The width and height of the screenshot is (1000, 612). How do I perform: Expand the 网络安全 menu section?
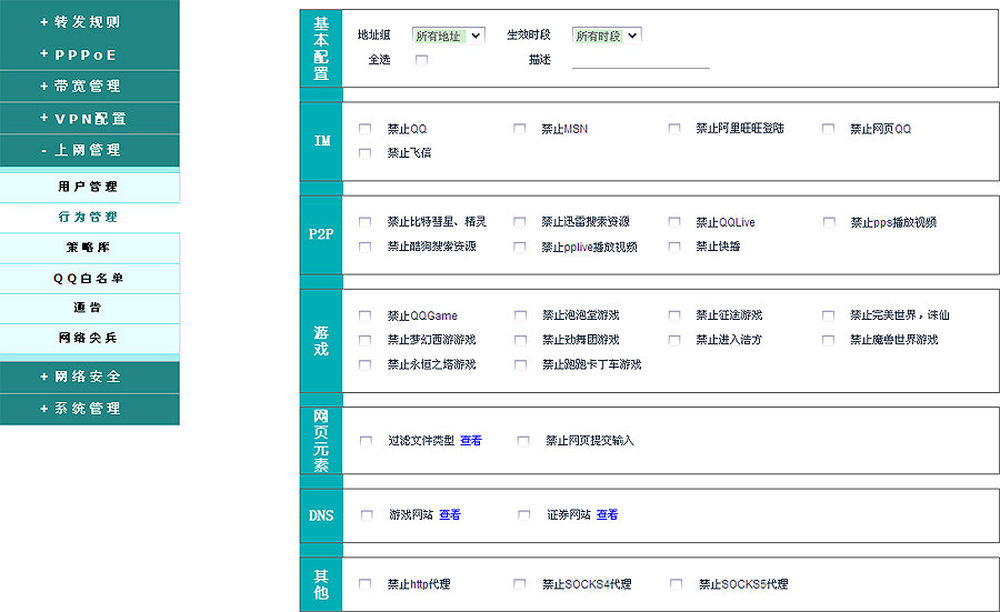[89, 377]
